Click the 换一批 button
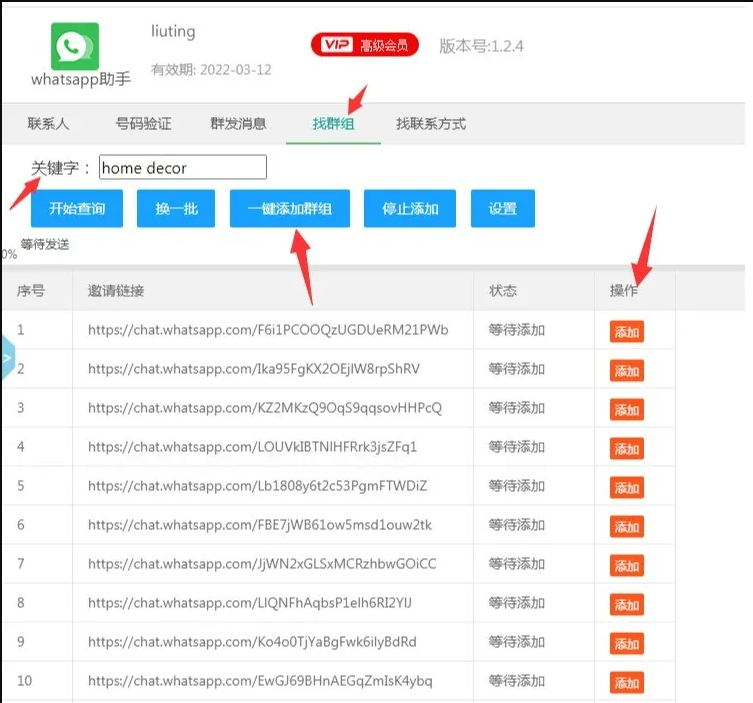 (x=176, y=208)
